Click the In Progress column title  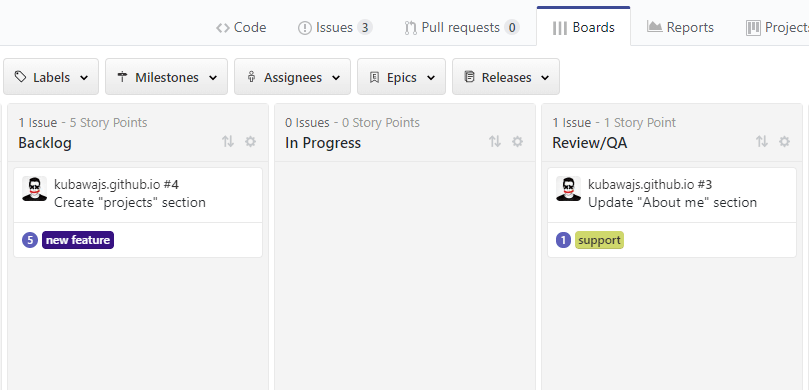[323, 143]
